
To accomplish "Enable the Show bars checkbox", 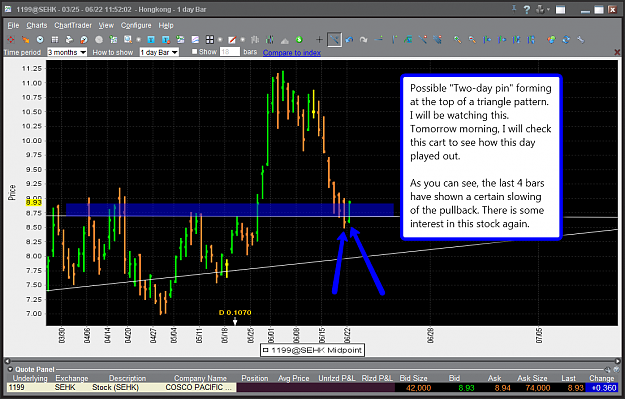I will click(195, 51).
